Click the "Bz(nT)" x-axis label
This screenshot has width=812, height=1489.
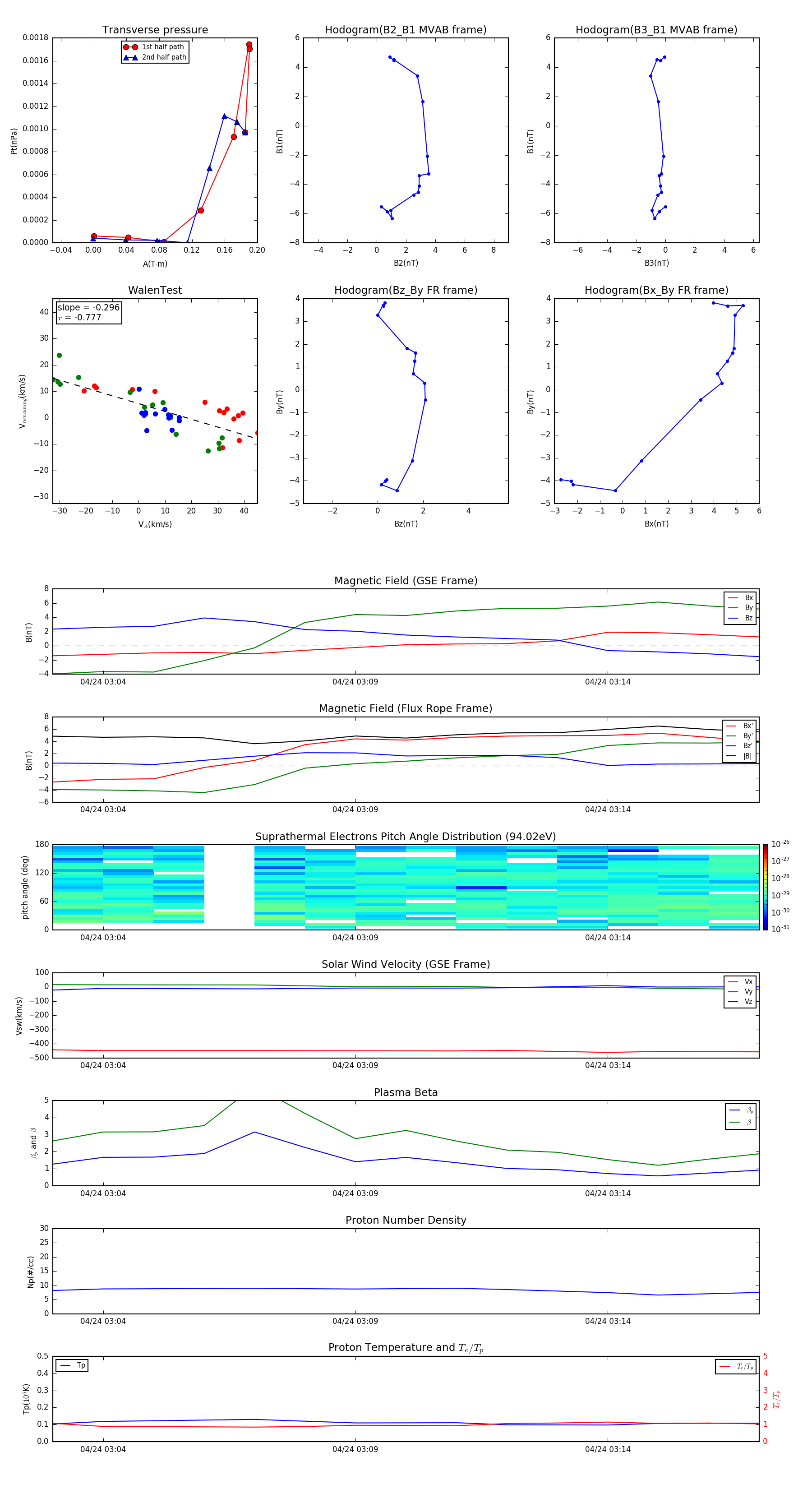pos(406,524)
